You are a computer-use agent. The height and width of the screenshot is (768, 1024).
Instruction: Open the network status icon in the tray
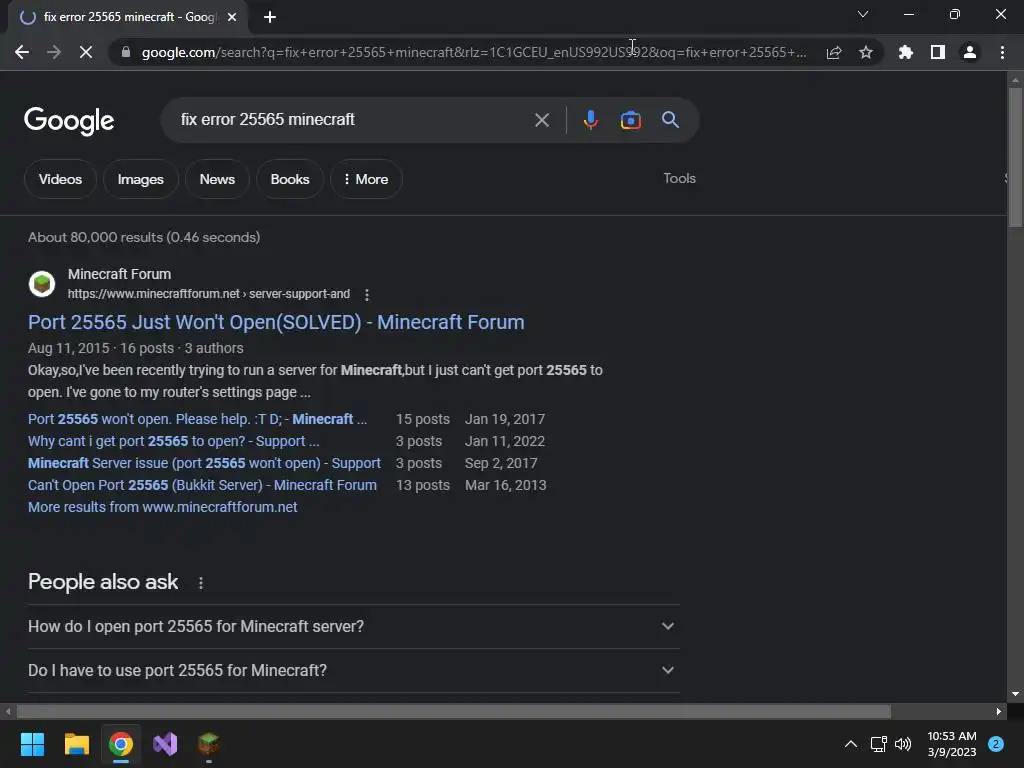click(879, 744)
